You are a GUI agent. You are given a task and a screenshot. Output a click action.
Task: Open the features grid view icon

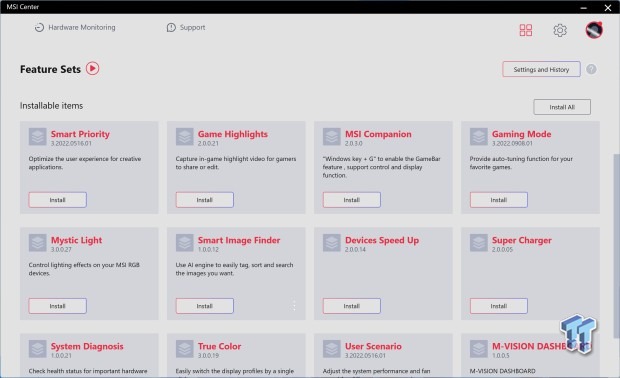525,30
